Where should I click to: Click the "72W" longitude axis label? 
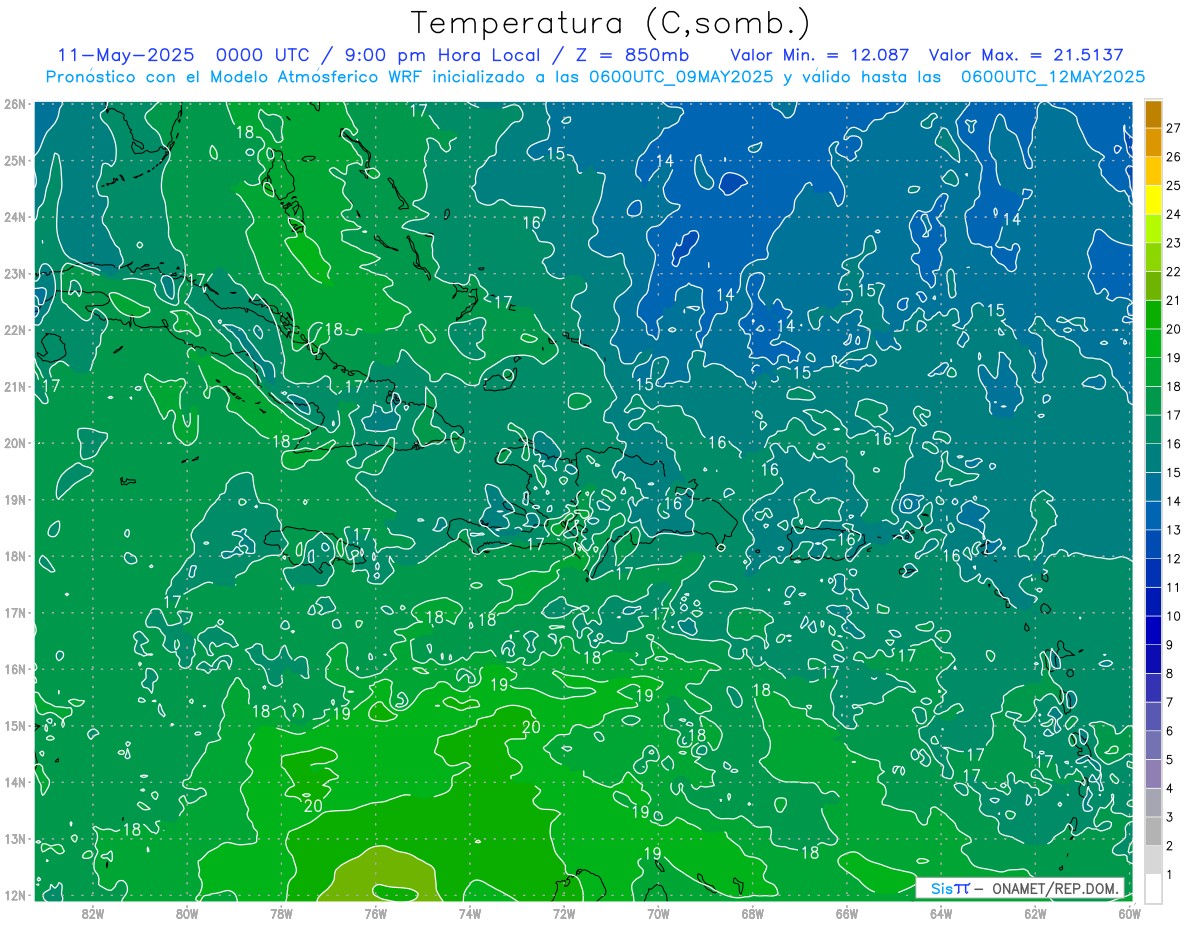coord(564,913)
